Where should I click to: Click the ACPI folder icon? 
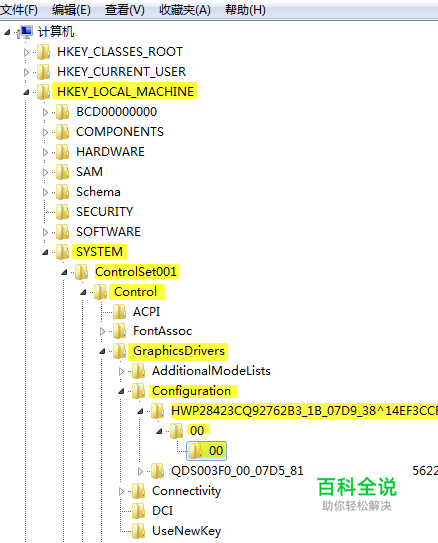(x=120, y=312)
